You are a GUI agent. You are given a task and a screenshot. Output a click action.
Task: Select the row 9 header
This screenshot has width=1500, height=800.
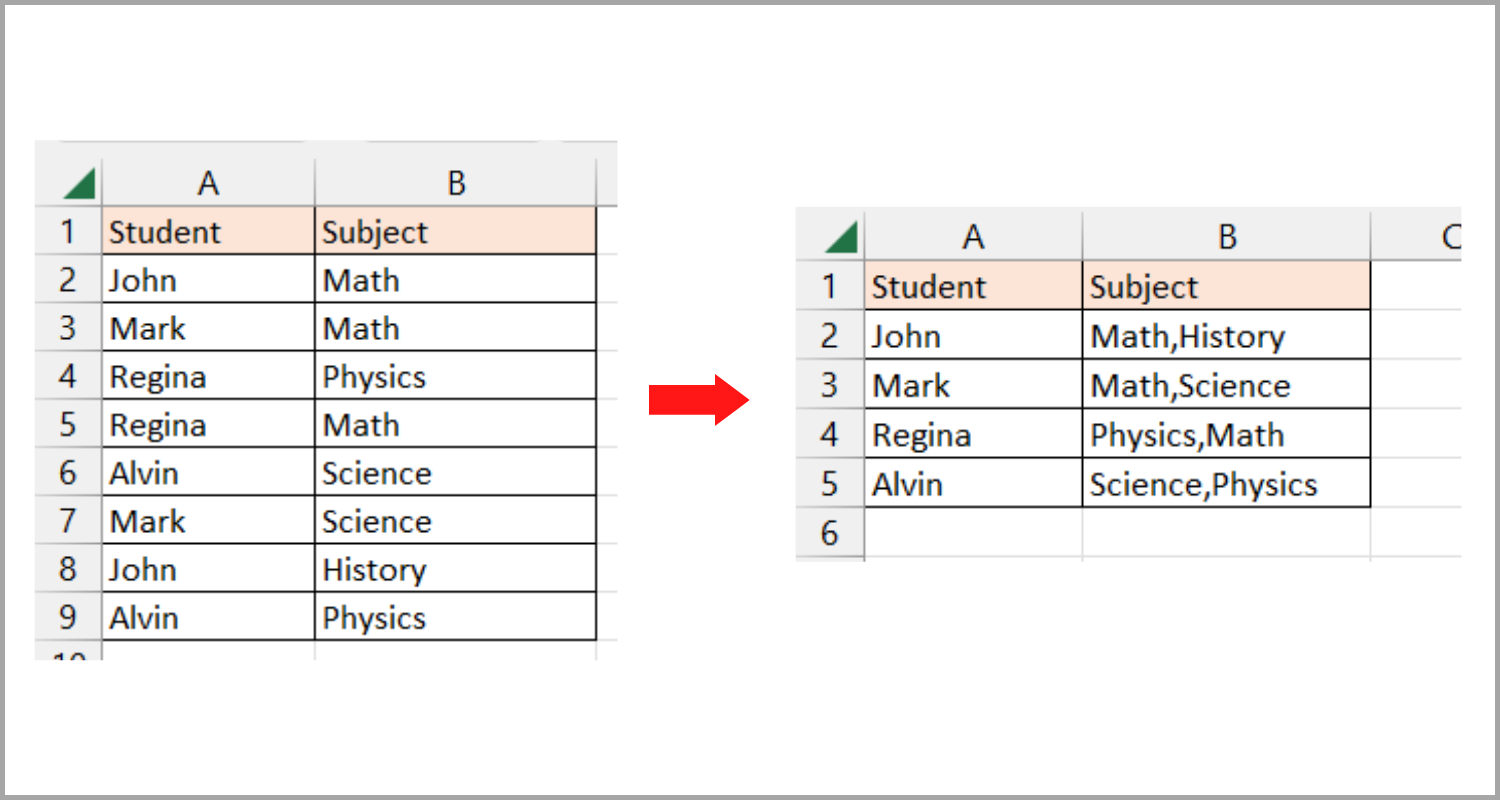(68, 617)
